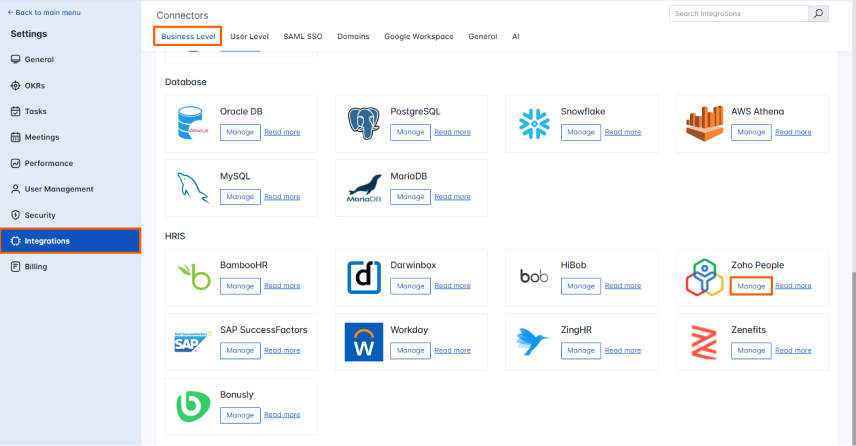Open the AI tab
Viewport: 856px width, 446px height.
[515, 37]
